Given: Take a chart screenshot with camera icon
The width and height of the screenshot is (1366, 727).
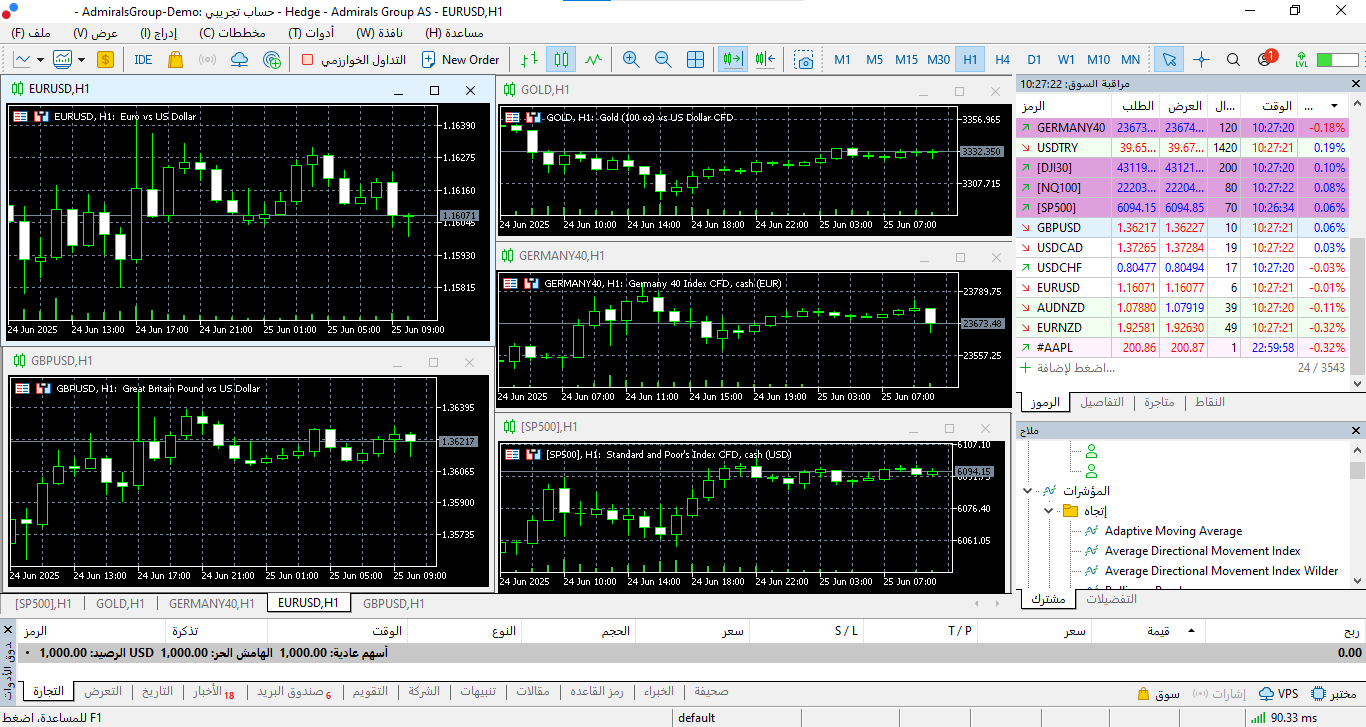Looking at the screenshot, I should [x=804, y=60].
